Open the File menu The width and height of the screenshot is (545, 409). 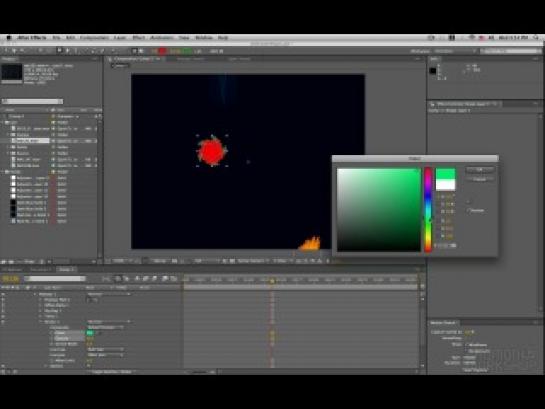click(x=56, y=38)
